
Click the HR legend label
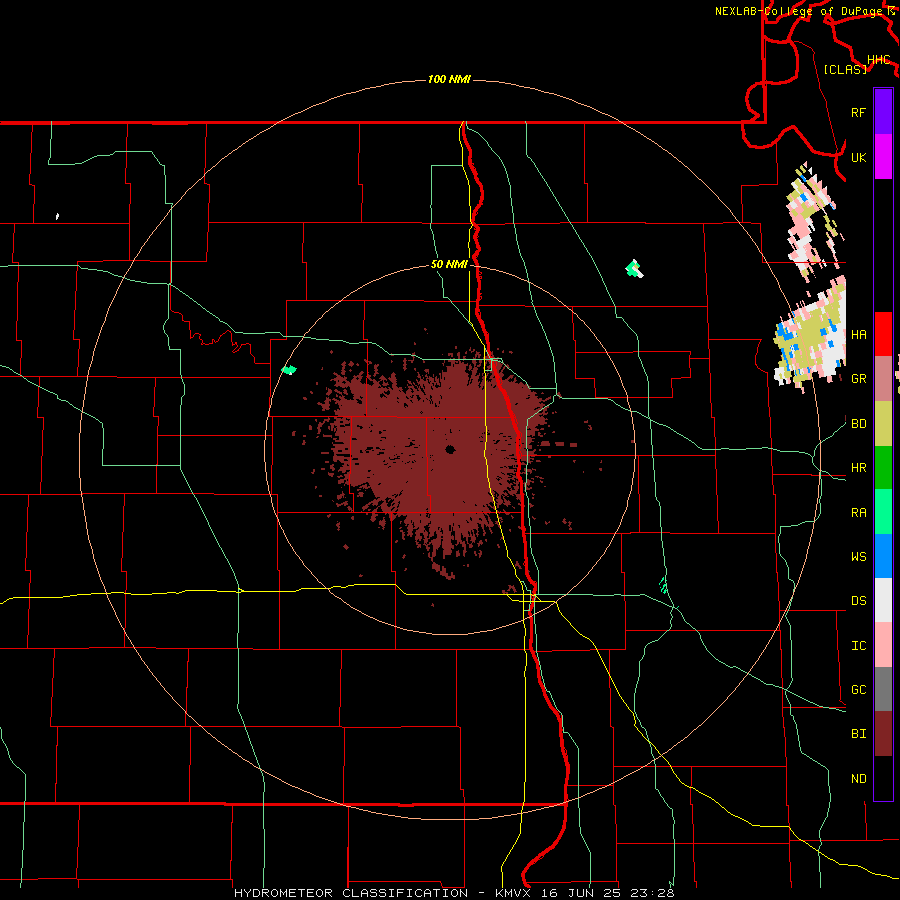(858, 468)
